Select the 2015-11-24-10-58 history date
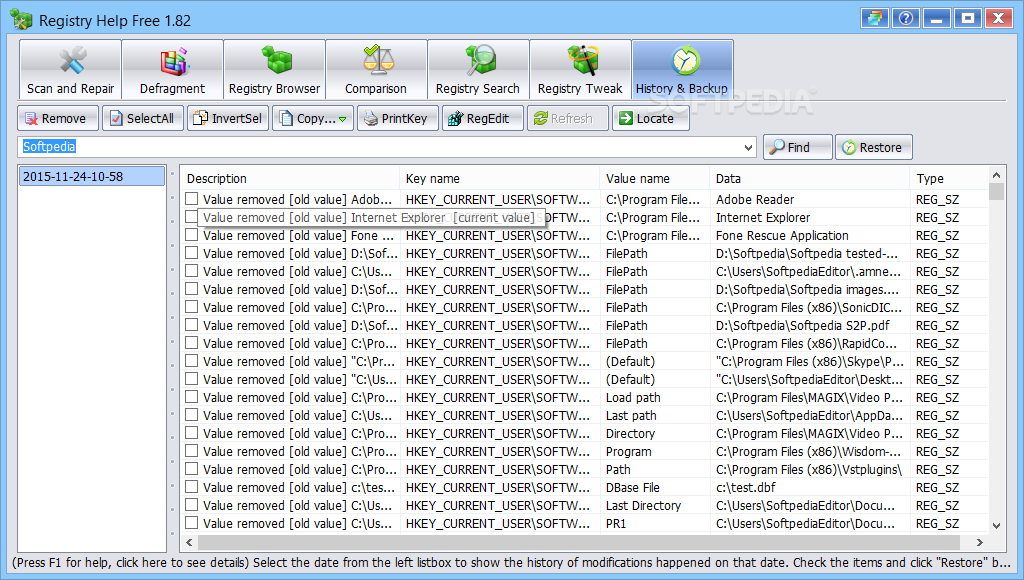Viewport: 1024px width, 580px height. click(91, 176)
